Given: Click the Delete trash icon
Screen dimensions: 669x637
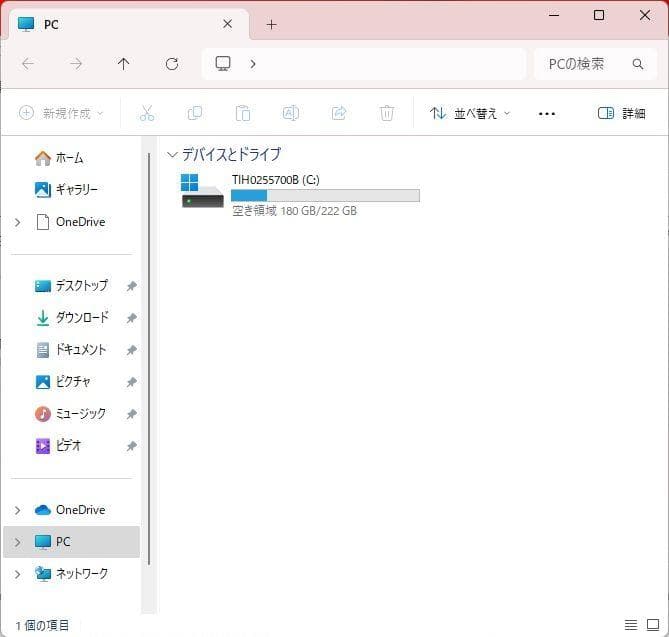Looking at the screenshot, I should pyautogui.click(x=387, y=113).
